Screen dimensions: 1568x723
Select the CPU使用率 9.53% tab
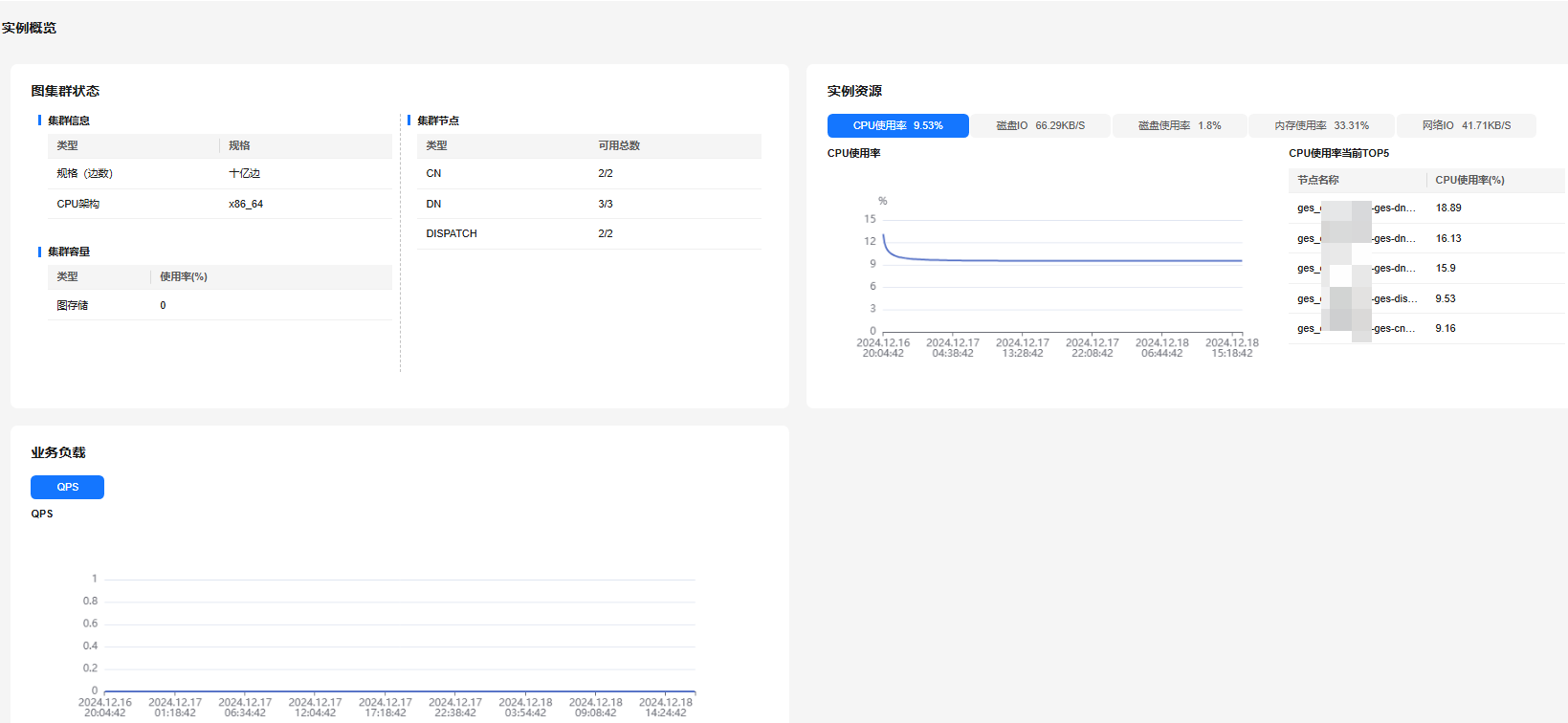897,125
